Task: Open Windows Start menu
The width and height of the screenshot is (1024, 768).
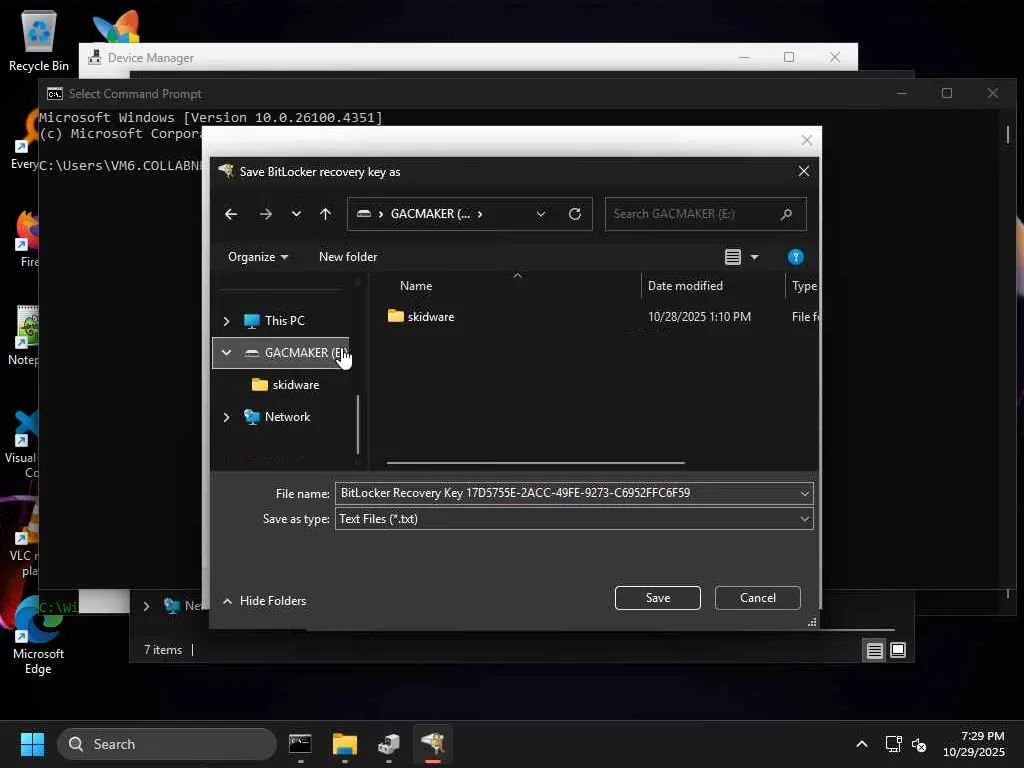Action: [32, 744]
